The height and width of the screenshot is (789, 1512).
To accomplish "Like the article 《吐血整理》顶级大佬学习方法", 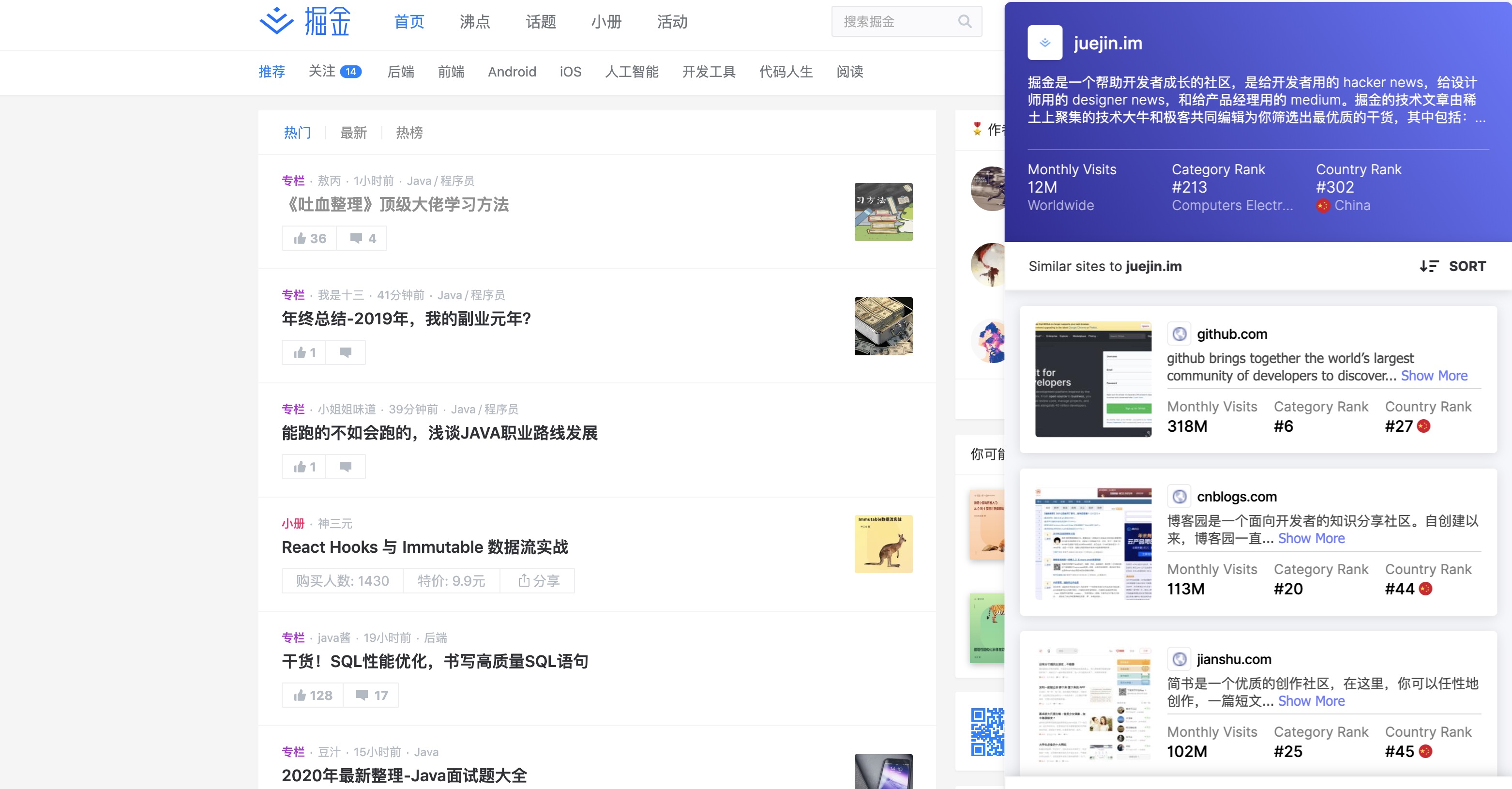I will tap(308, 238).
